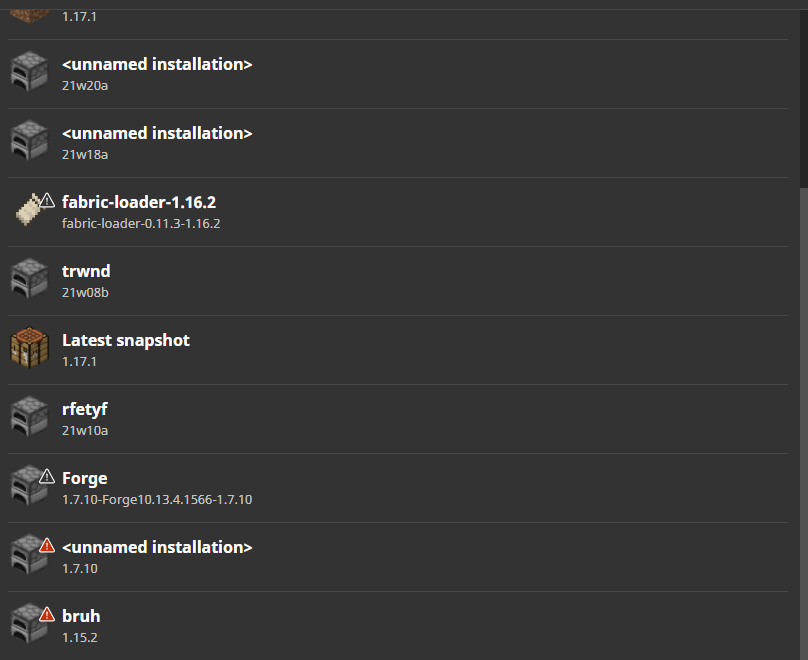Viewport: 808px width, 660px height.
Task: Click the red warning triangle next to bruh
Action: (x=47, y=614)
